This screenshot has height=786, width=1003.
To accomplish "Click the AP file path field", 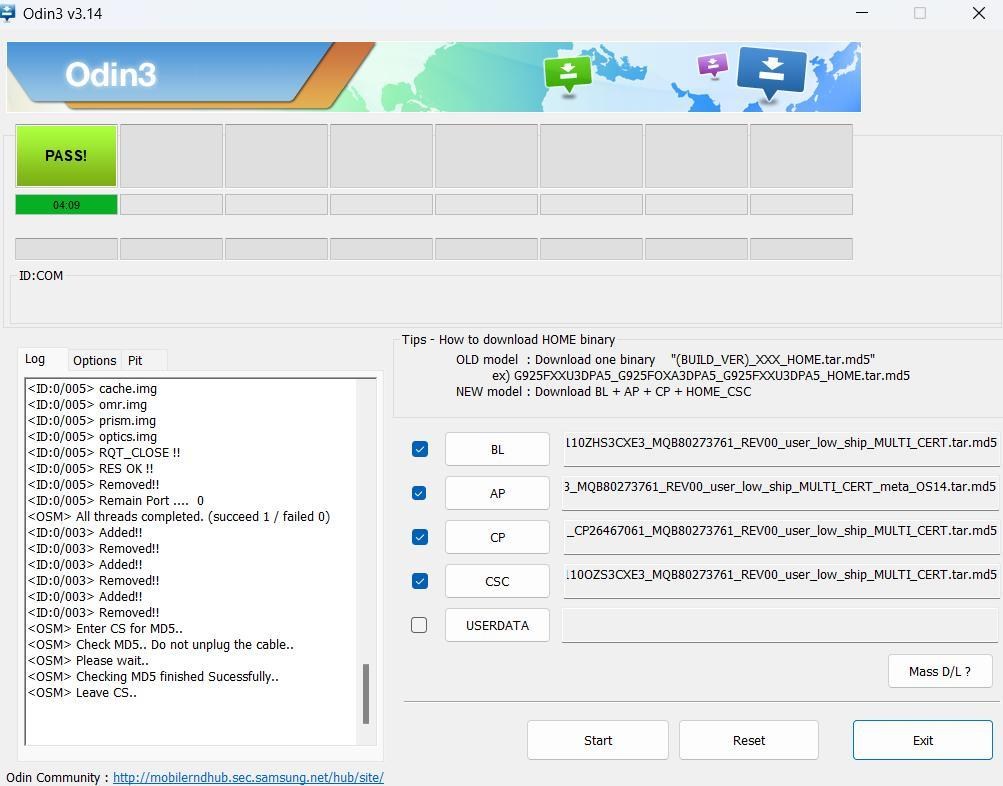I will [x=781, y=492].
